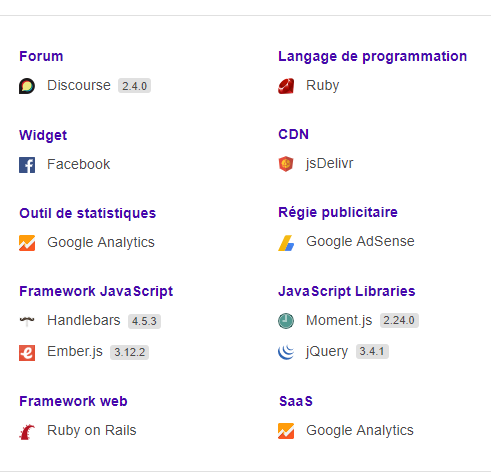491x476 pixels.
Task: Click the jsDelivr shield icon
Action: click(x=286, y=164)
